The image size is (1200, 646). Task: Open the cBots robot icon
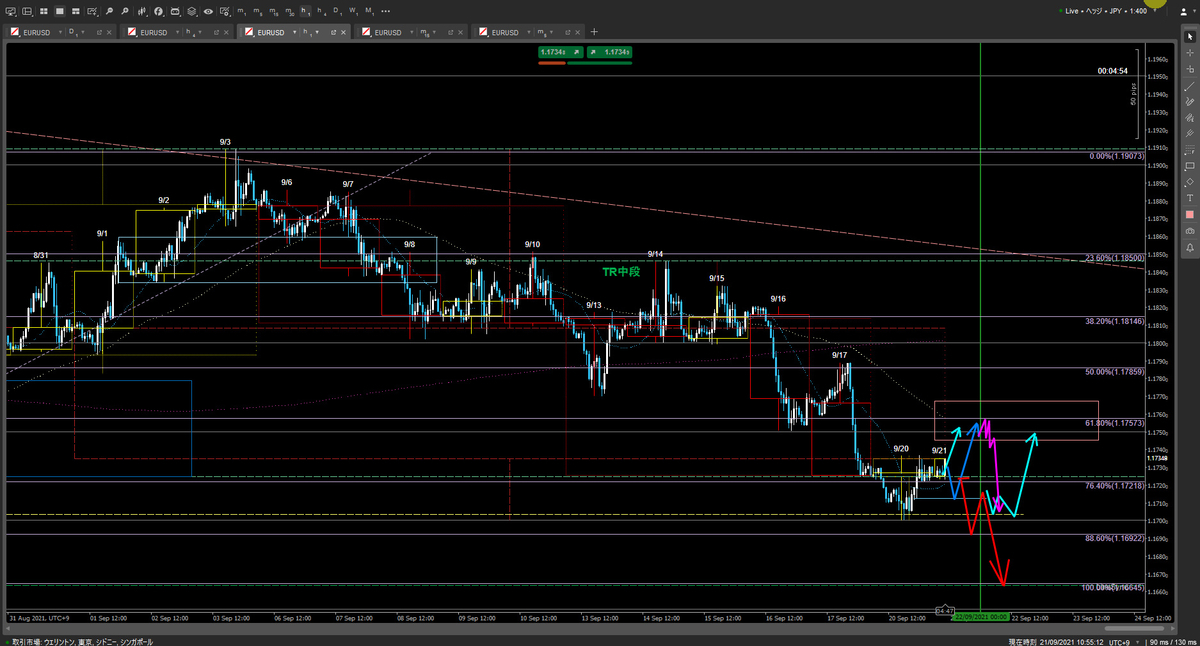pyautogui.click(x=175, y=10)
